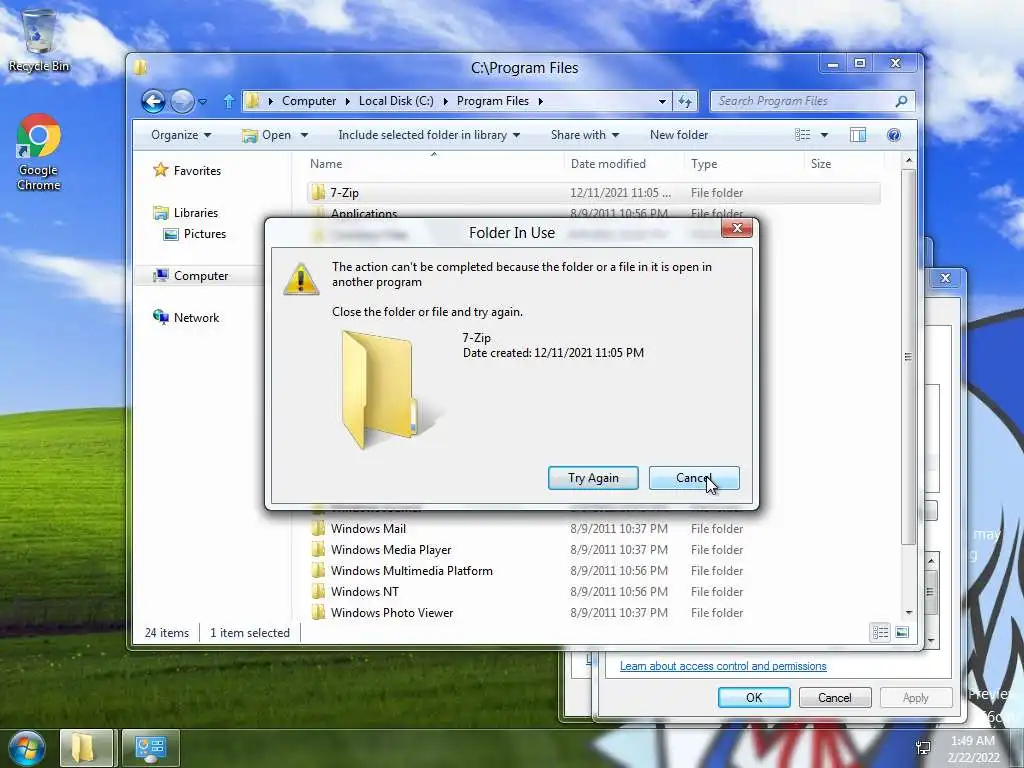Open the Recycle Bin desktop icon
This screenshot has width=1024, height=768.
[39, 40]
